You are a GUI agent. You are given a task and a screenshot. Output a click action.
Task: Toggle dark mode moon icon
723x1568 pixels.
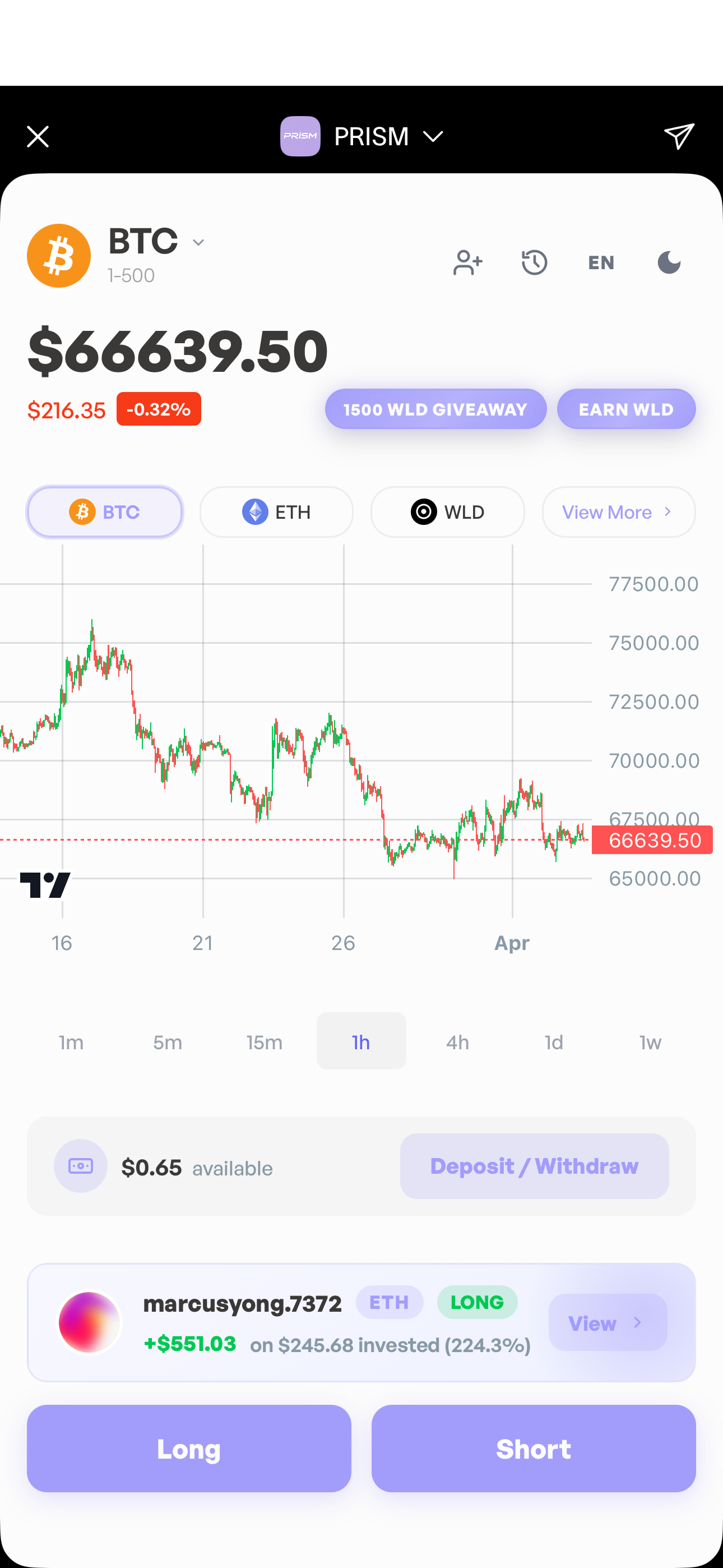(x=669, y=263)
